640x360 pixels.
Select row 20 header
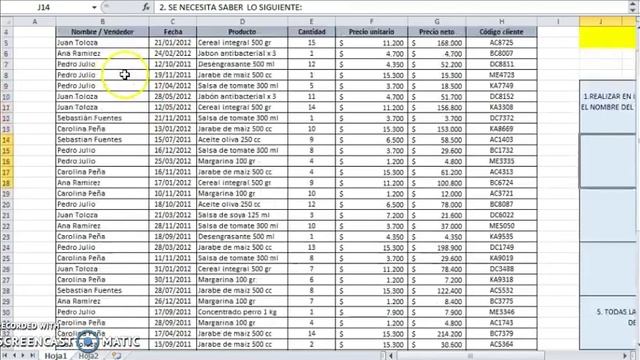point(7,204)
